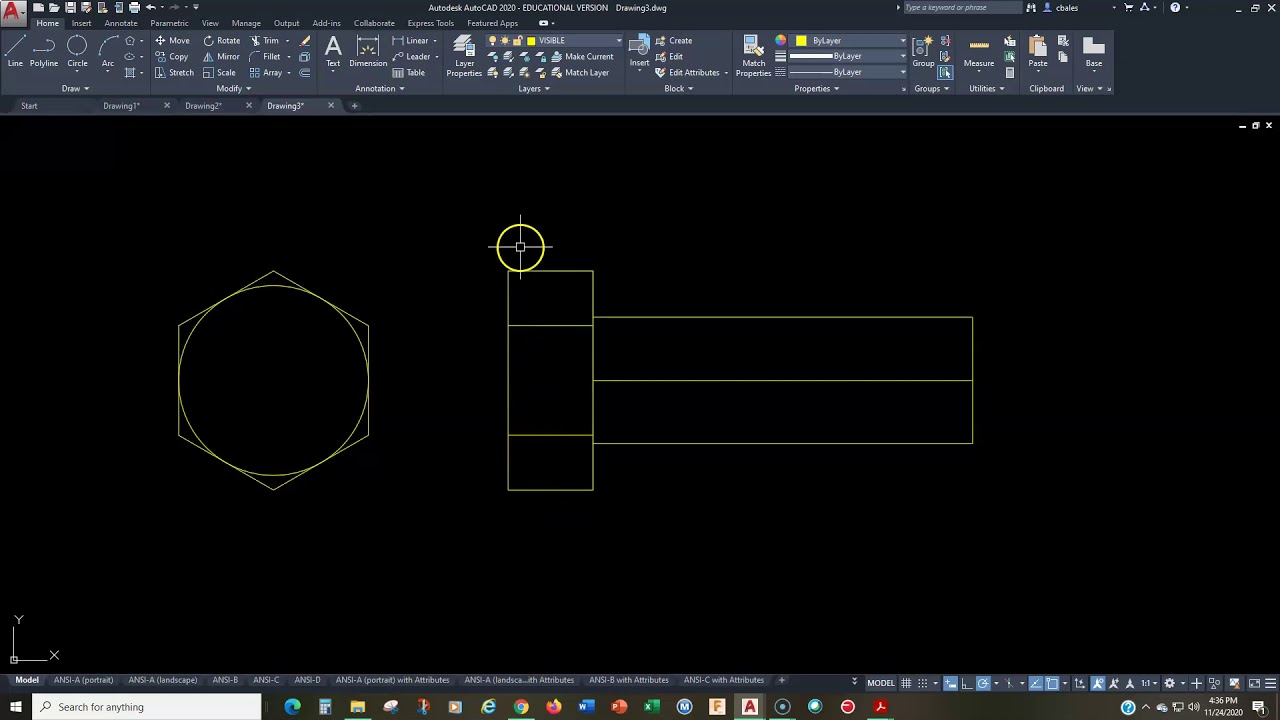Toggle object snap tracking in status bar
This screenshot has width=1280, height=720.
(1036, 684)
